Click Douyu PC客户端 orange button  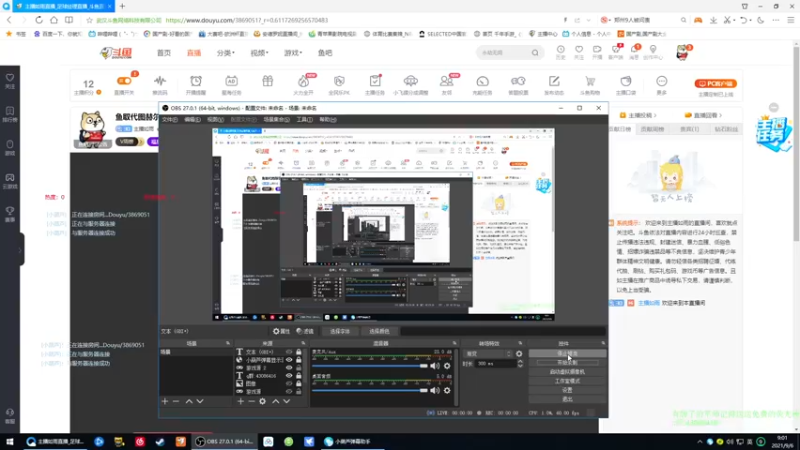coord(715,83)
